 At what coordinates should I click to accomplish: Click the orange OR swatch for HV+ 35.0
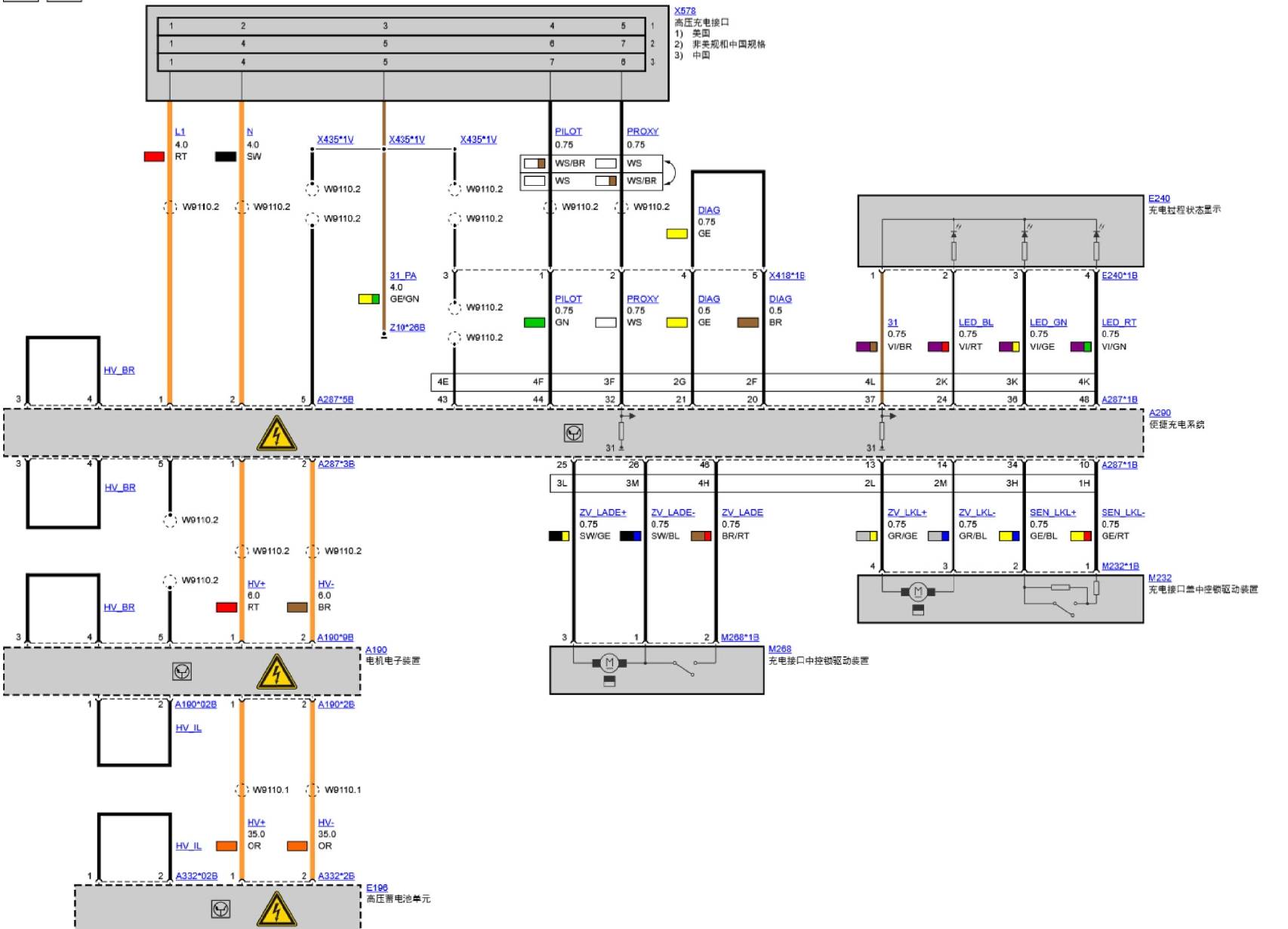point(226,846)
